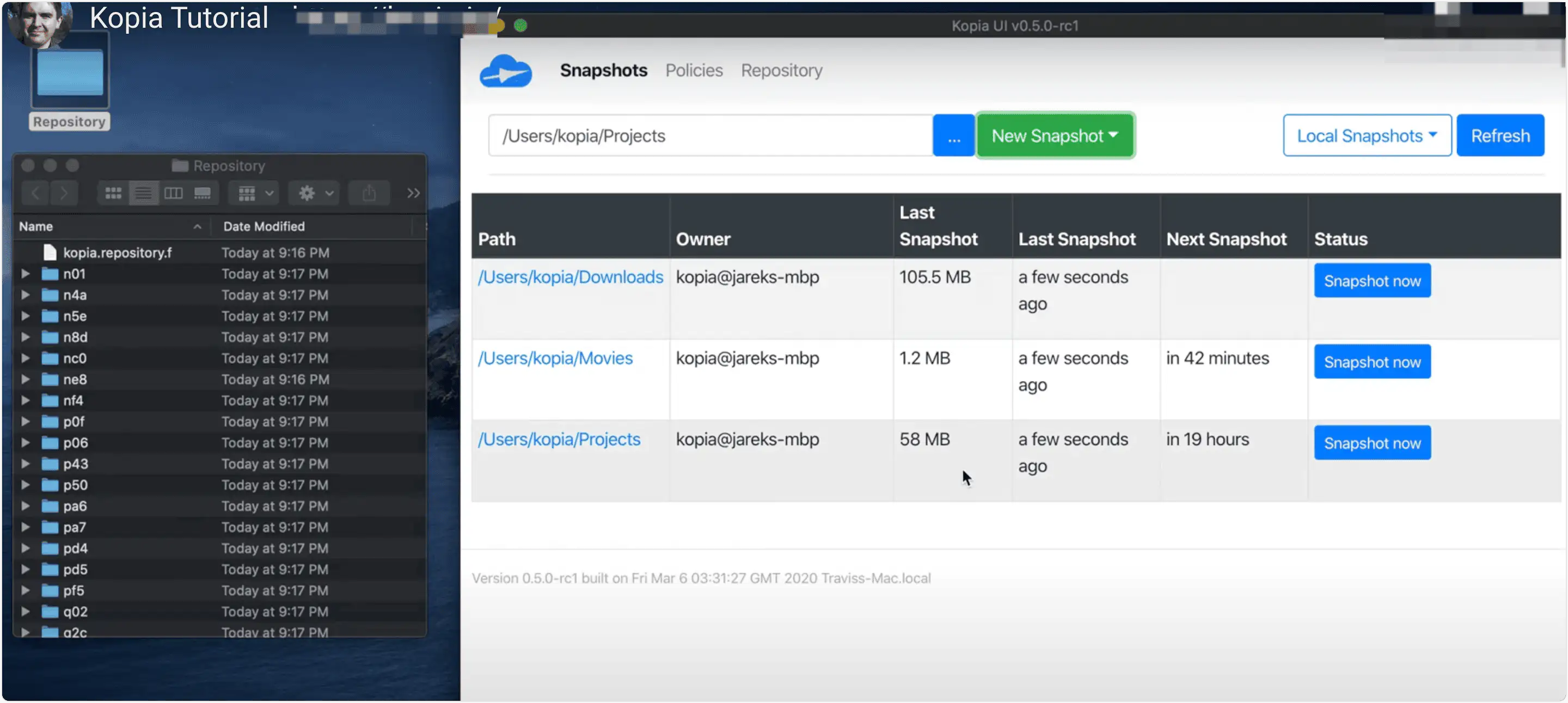Viewport: 1568px width, 703px height.
Task: Click the green zoom button of Kopia window
Action: pos(520,26)
